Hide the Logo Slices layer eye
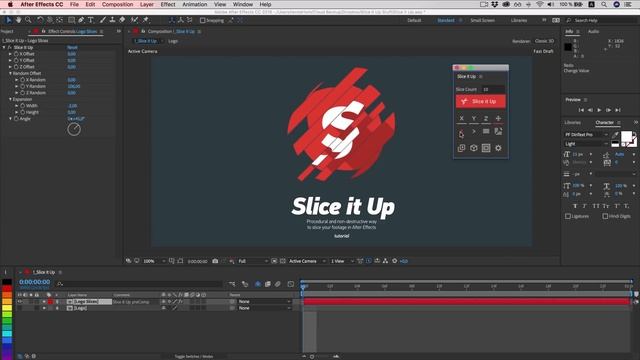640x360 pixels. coord(19,302)
